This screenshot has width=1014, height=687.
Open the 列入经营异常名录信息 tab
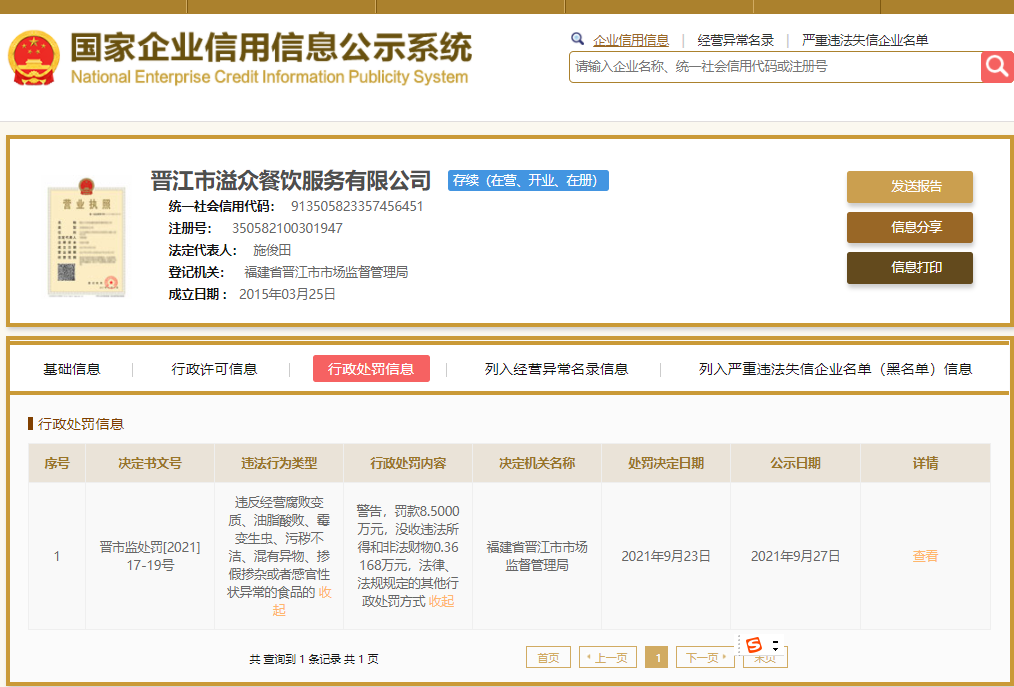pos(556,369)
